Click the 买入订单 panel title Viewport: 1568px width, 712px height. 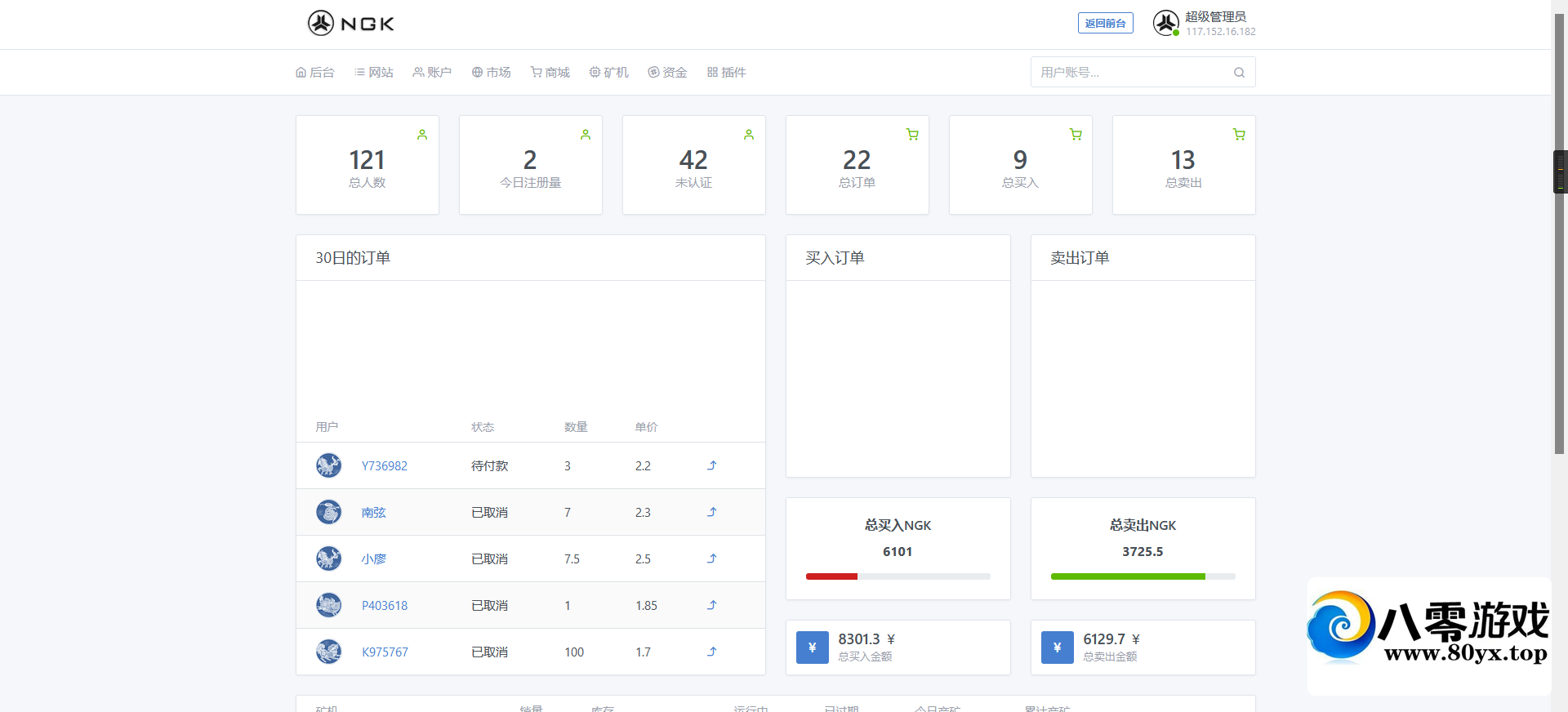tap(835, 258)
